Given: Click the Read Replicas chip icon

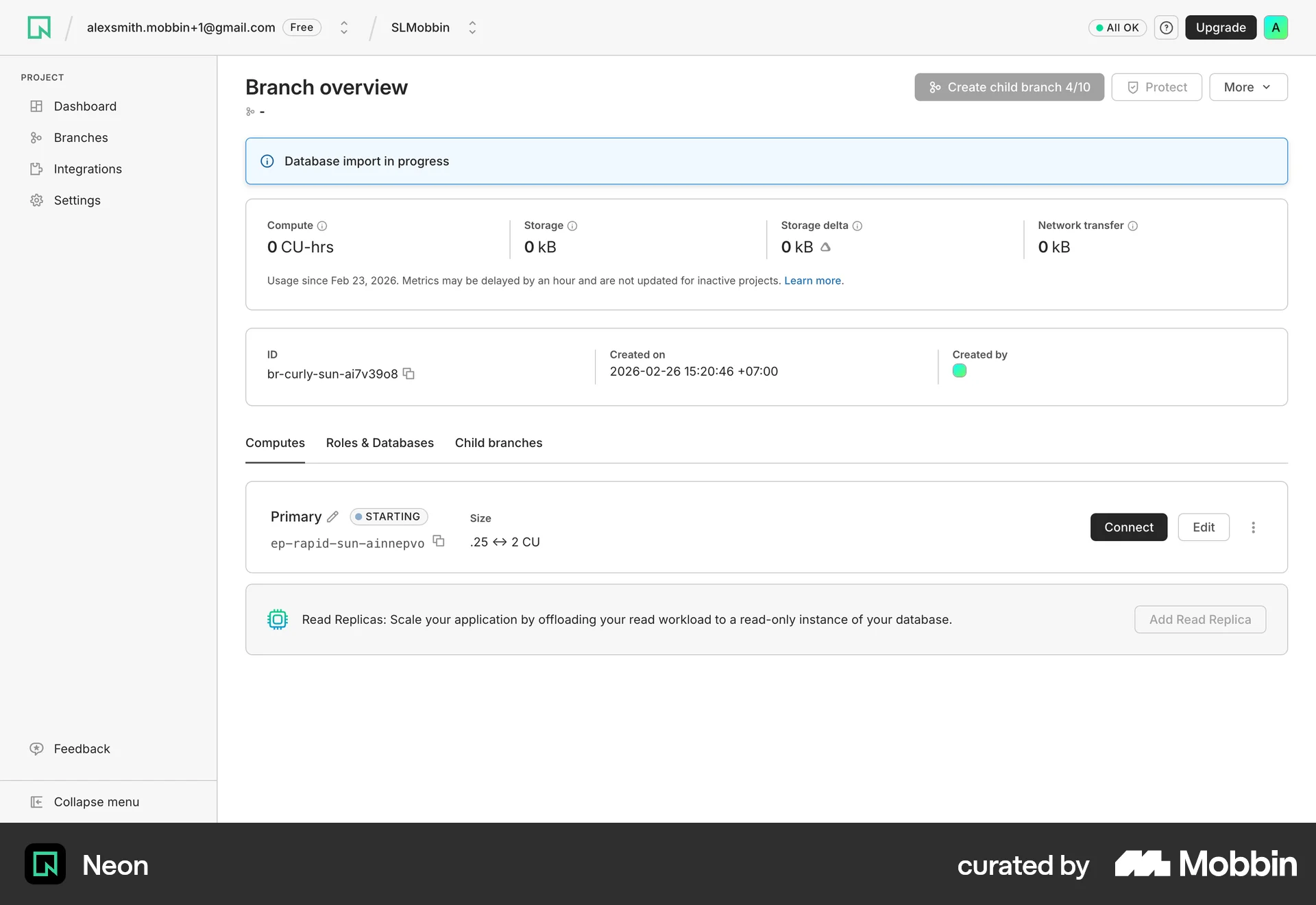Looking at the screenshot, I should (278, 619).
